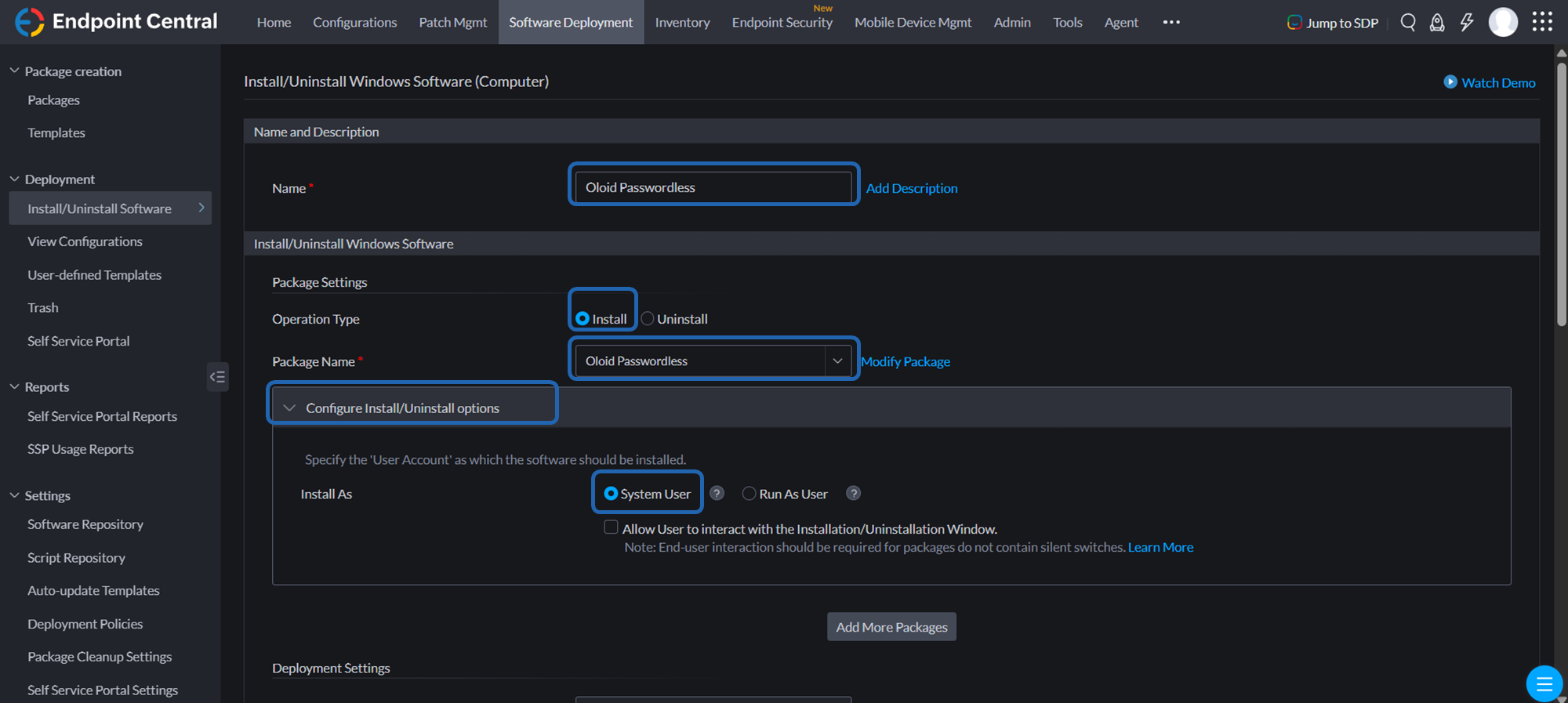Click the help icon next to System User

[717, 493]
